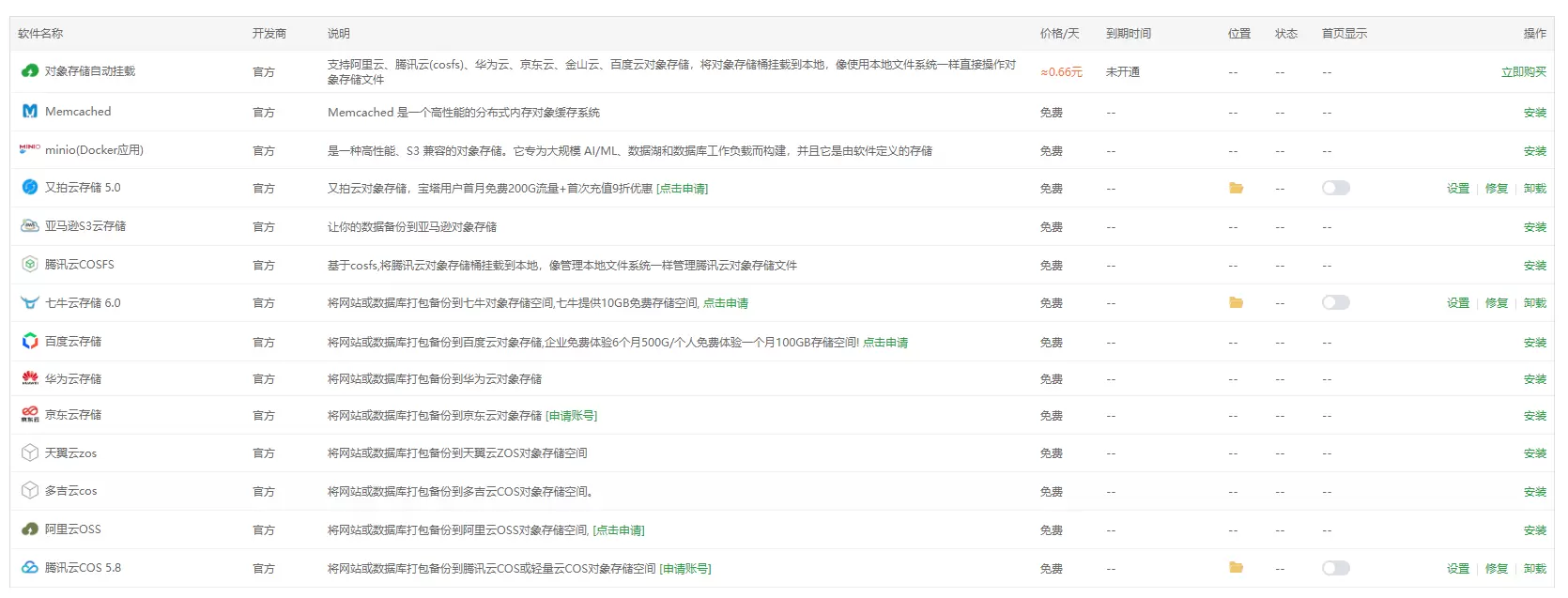Install the Memcached plugin
This screenshot has height=598, width=1568.
1534,113
